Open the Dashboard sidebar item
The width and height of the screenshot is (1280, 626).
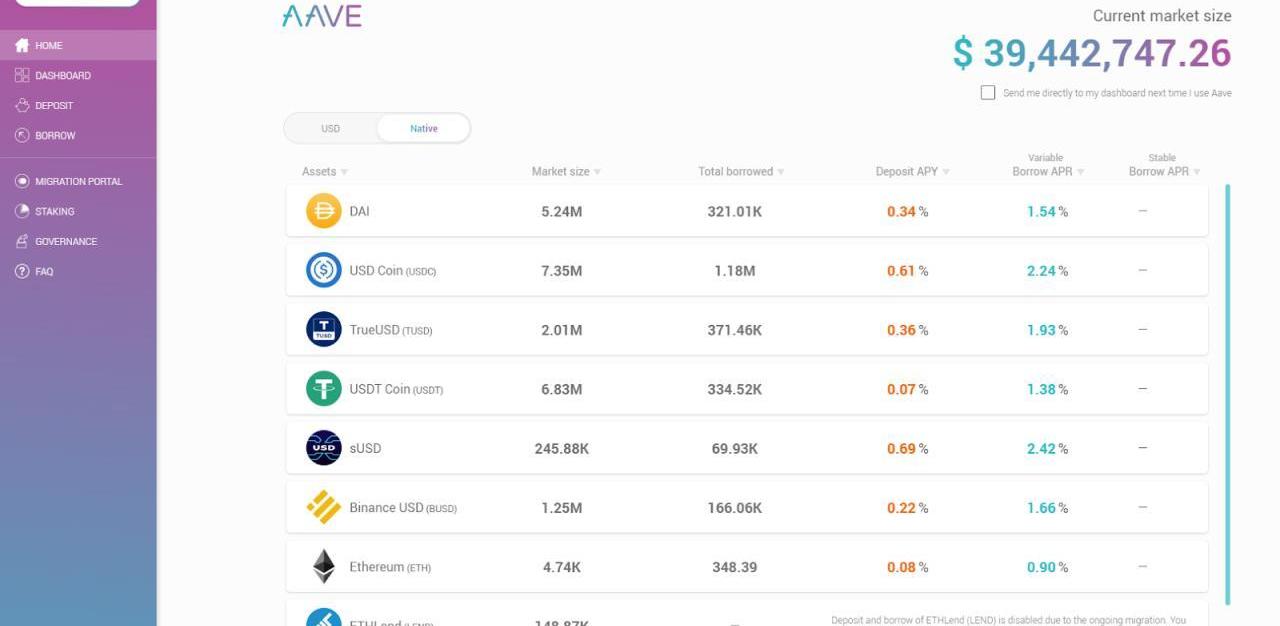[x=62, y=75]
